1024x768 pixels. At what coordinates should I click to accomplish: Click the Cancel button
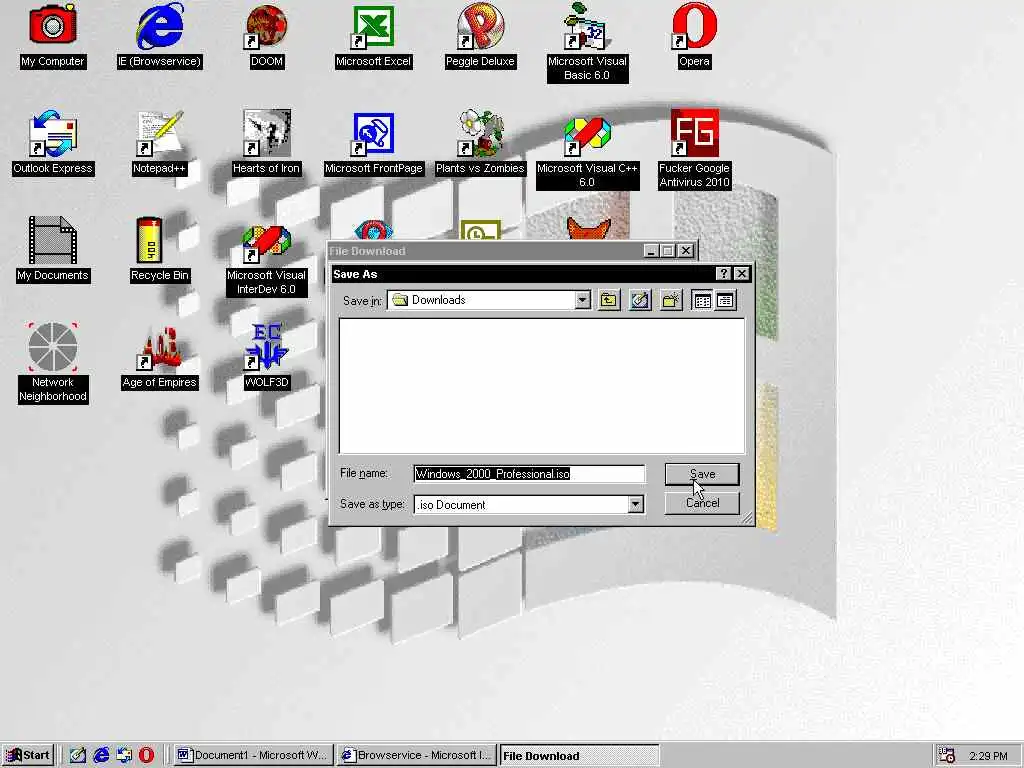click(x=702, y=503)
